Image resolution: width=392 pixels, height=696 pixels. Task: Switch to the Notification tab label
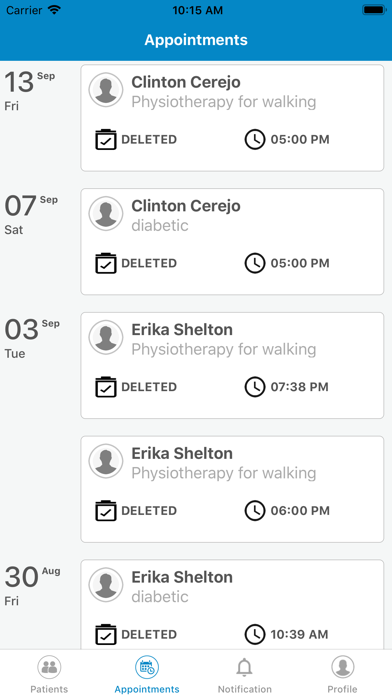245,689
